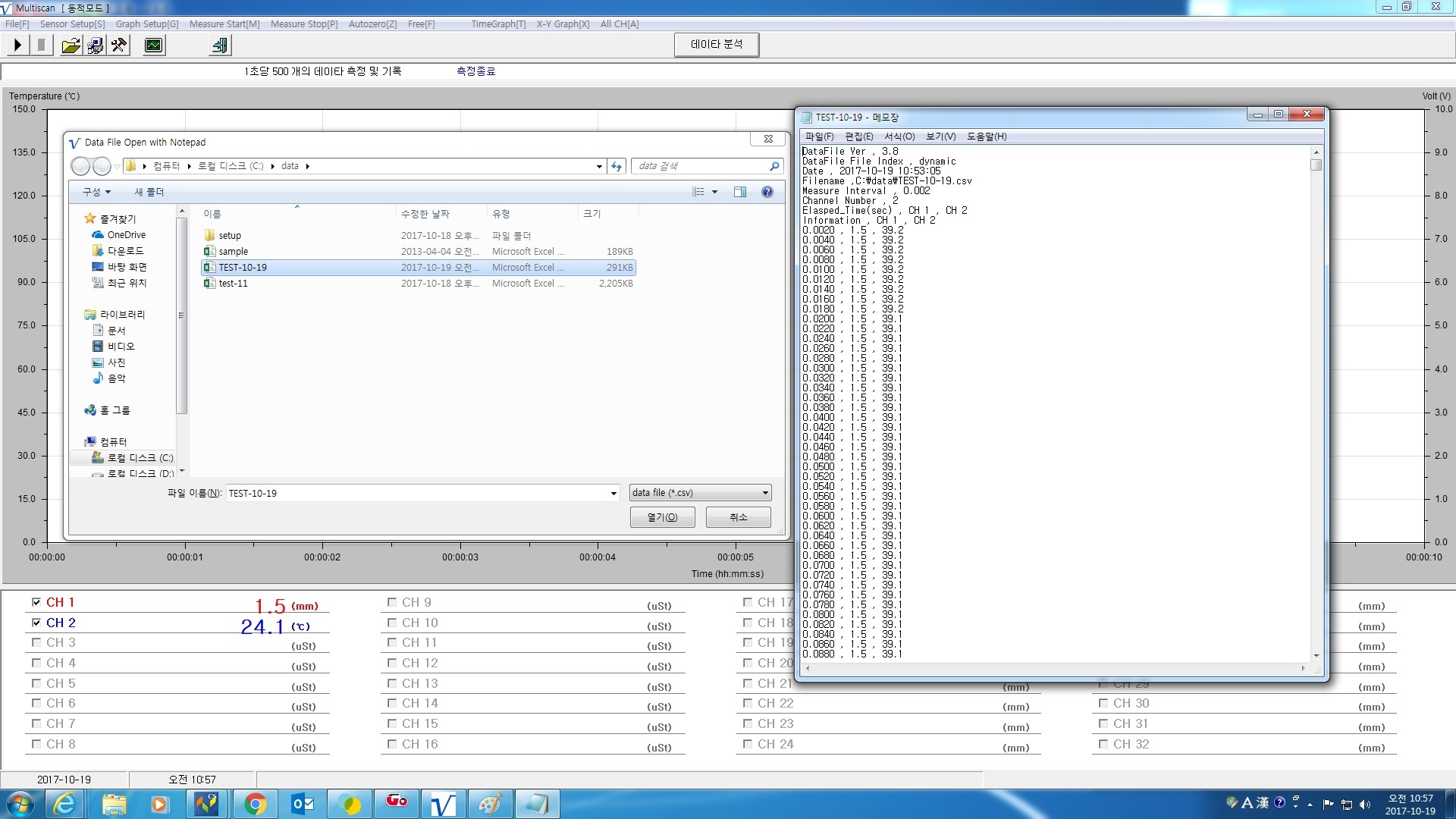Click the Windows Start button
The image size is (1456, 819).
20,804
